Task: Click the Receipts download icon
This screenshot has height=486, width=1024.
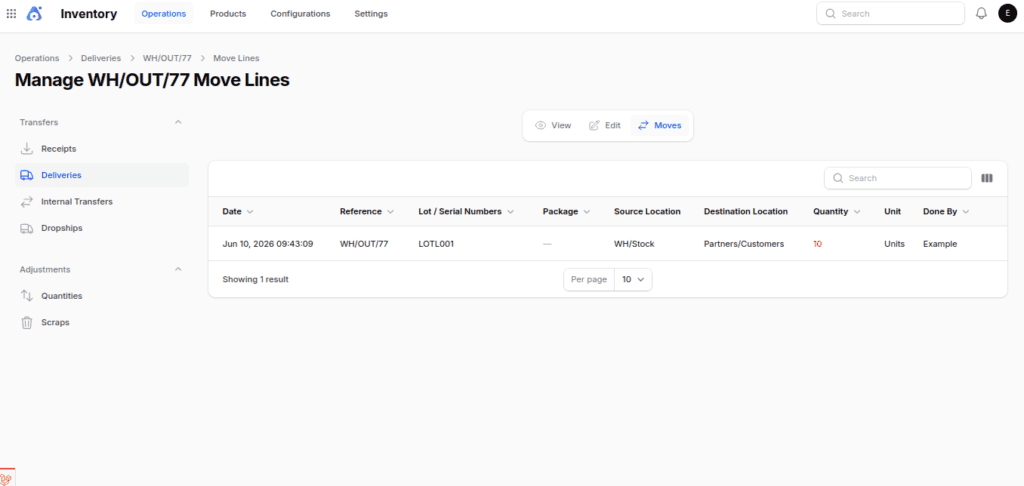Action: pos(27,148)
